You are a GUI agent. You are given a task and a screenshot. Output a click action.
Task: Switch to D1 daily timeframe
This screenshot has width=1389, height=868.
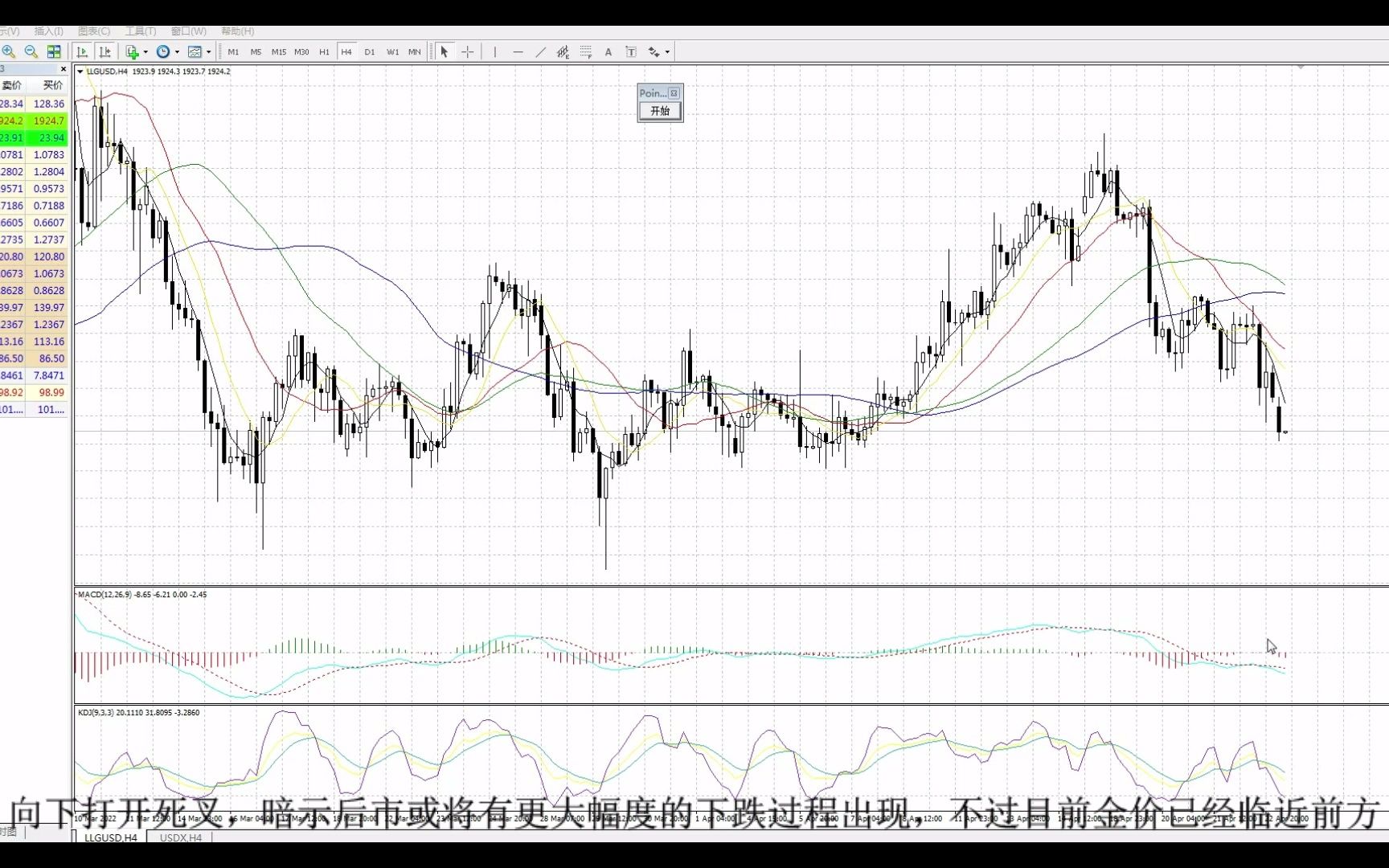click(370, 51)
